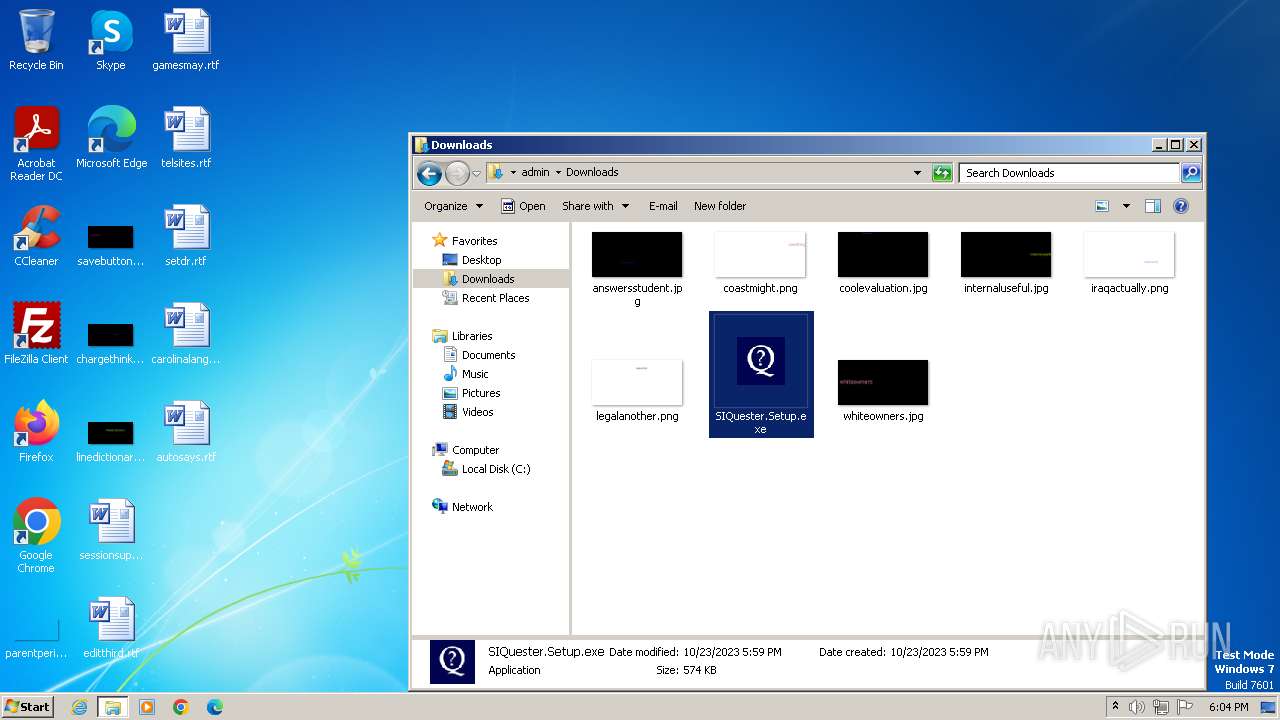1280x720 pixels.
Task: Select autosays.rtf on the desktop
Action: 186,432
